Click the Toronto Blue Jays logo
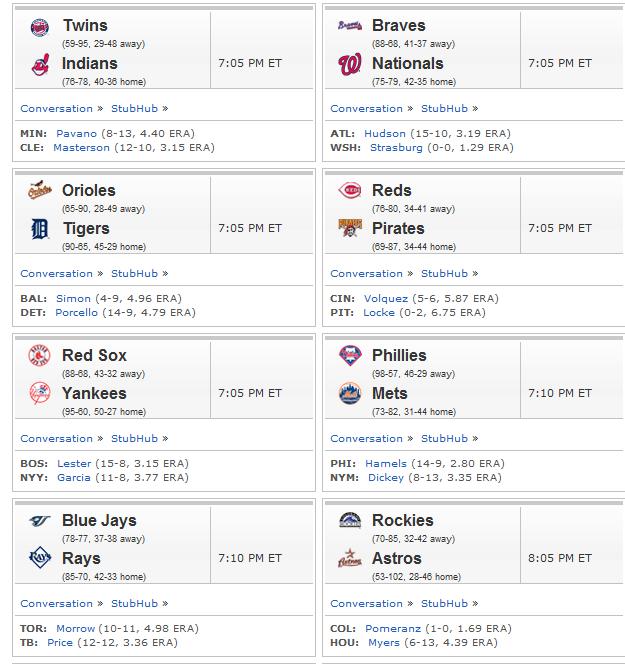Screen dimensions: 625x664 point(40,520)
